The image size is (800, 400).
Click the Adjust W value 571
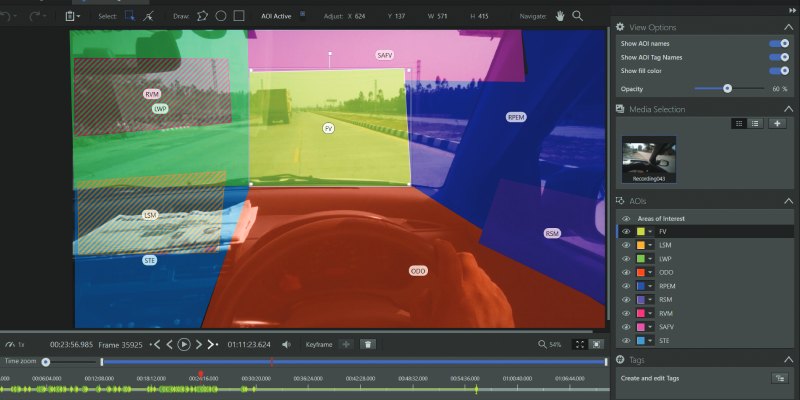[x=442, y=16]
